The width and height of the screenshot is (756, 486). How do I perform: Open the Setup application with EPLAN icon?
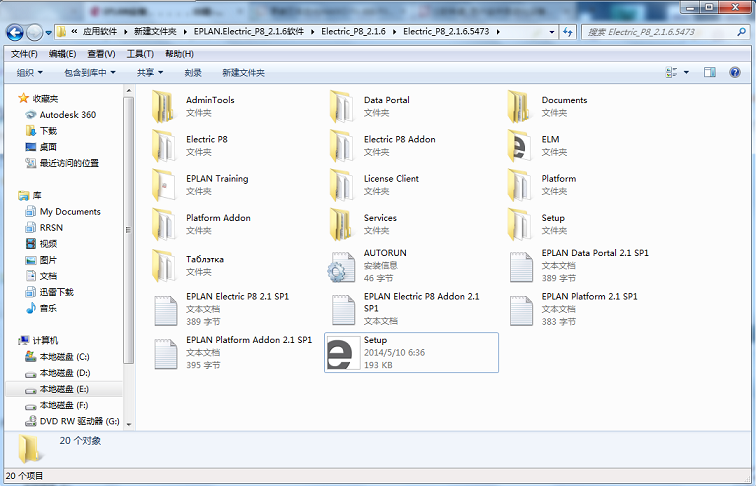click(342, 354)
